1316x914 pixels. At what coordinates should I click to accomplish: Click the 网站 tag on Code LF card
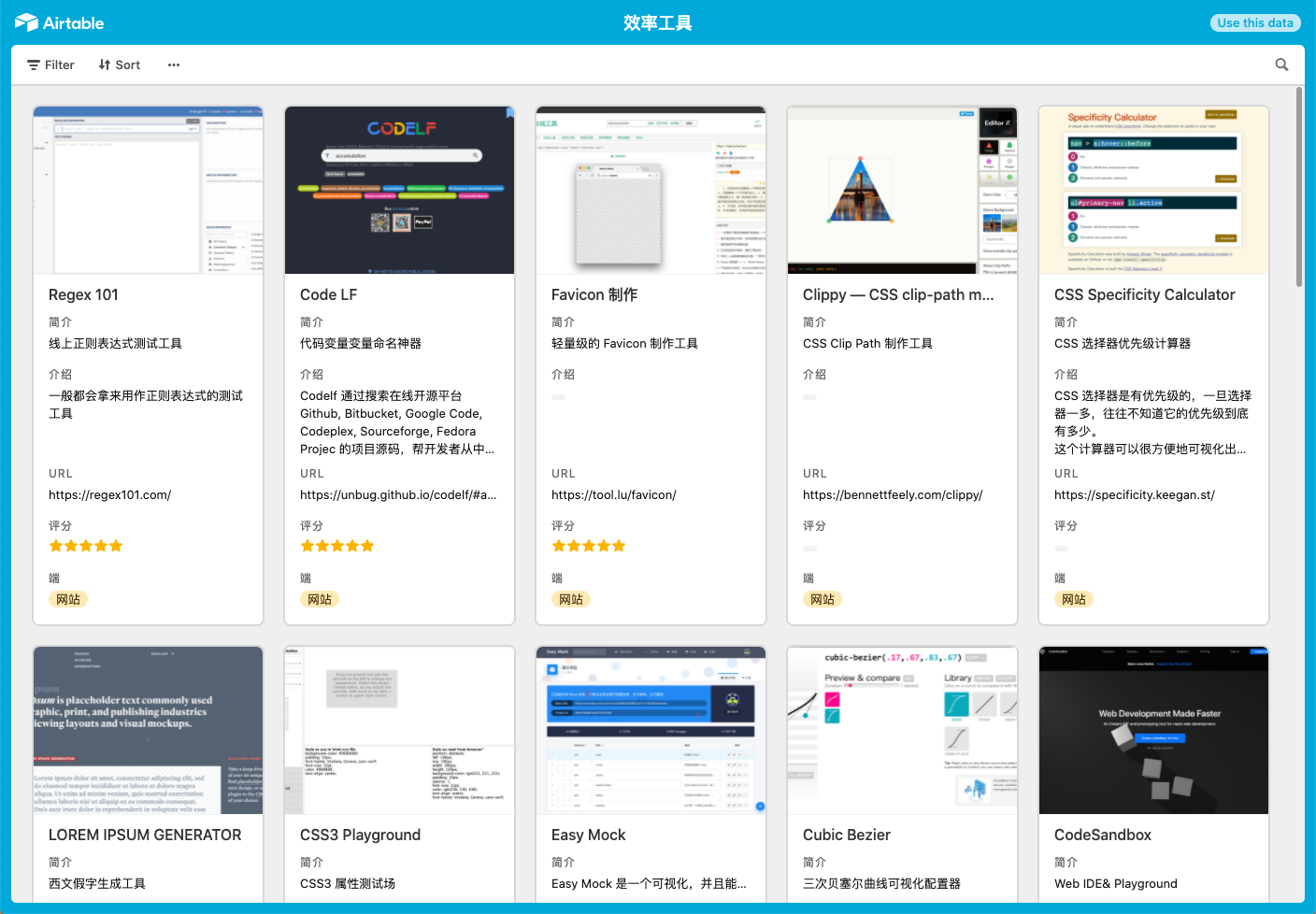click(x=320, y=599)
